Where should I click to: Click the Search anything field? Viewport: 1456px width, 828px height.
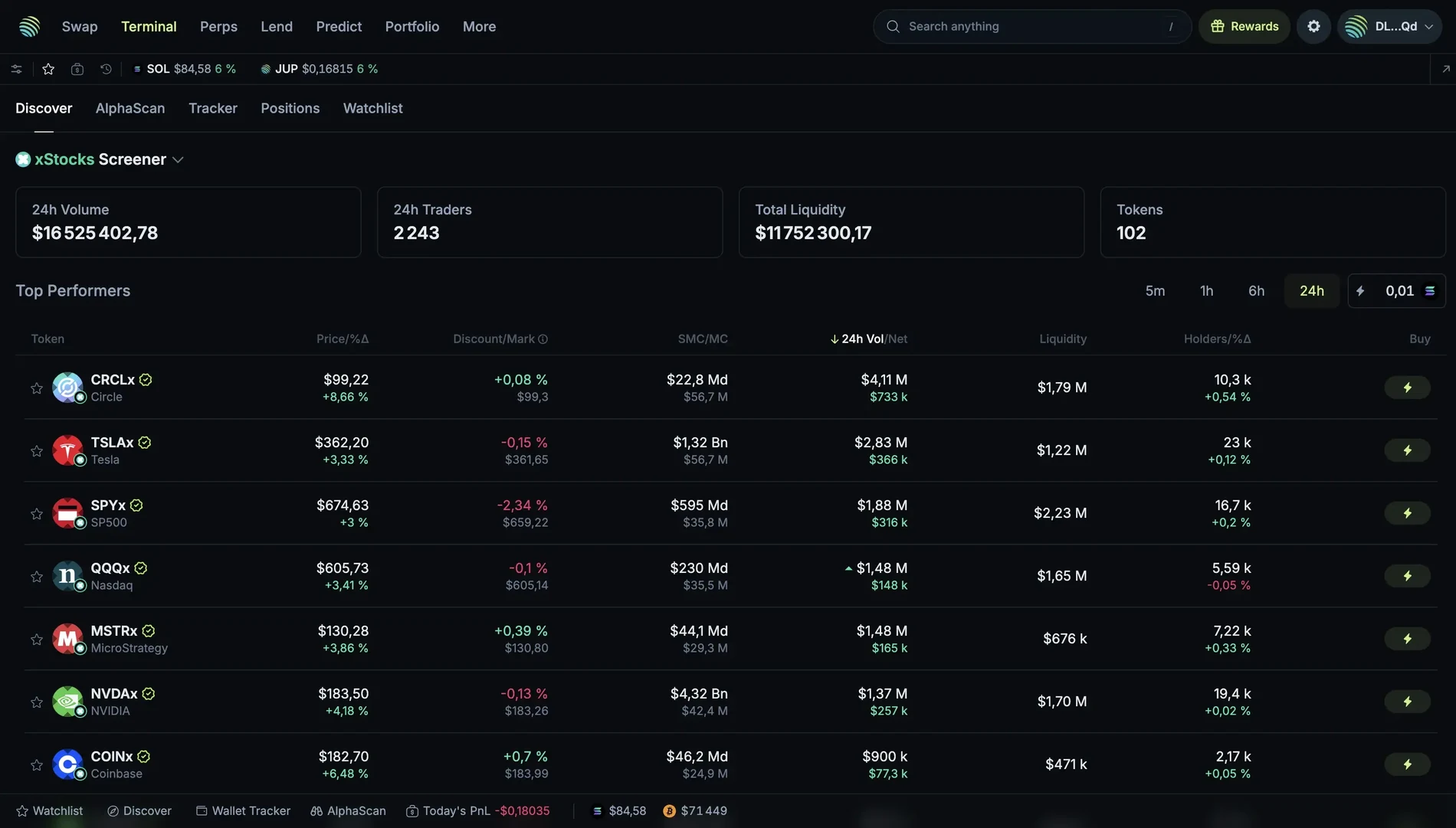pyautogui.click(x=1031, y=26)
